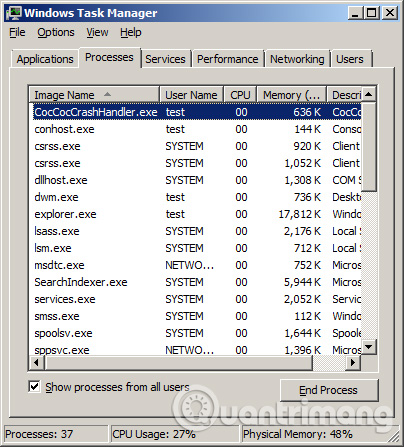The image size is (404, 447).
Task: Close the Task Manager window
Action: (x=389, y=13)
